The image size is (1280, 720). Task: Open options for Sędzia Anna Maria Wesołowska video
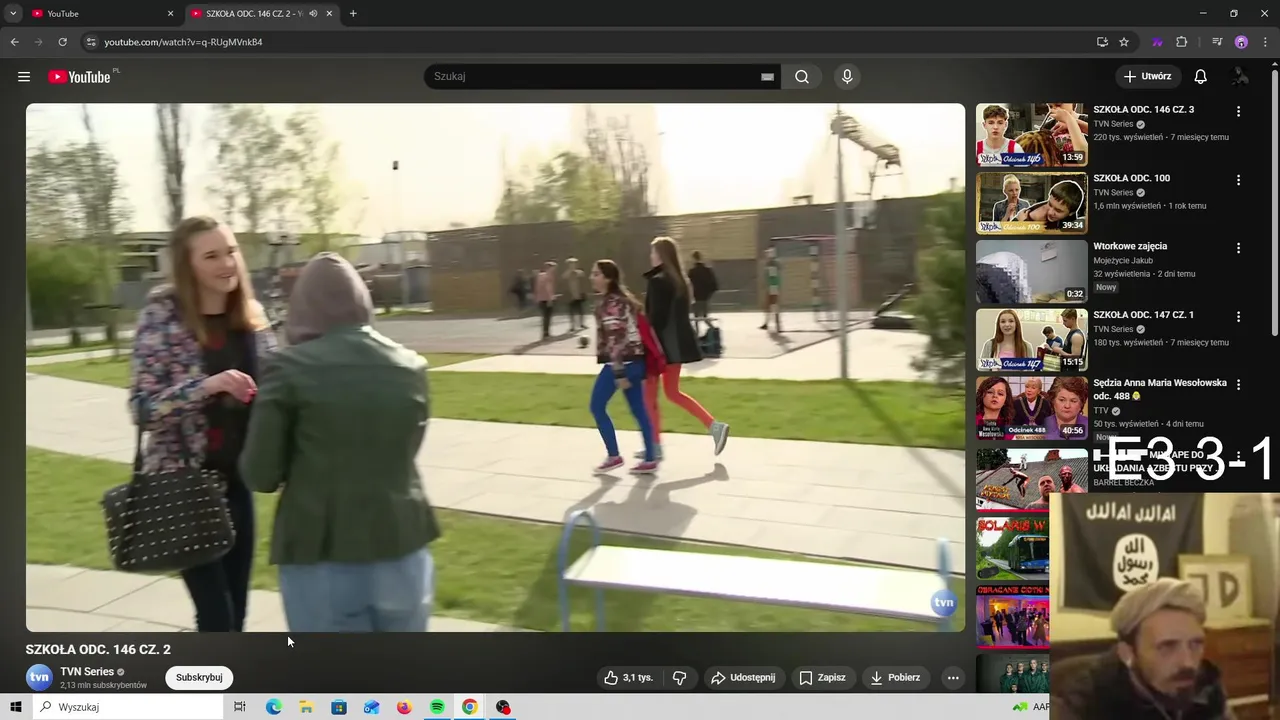(1238, 385)
